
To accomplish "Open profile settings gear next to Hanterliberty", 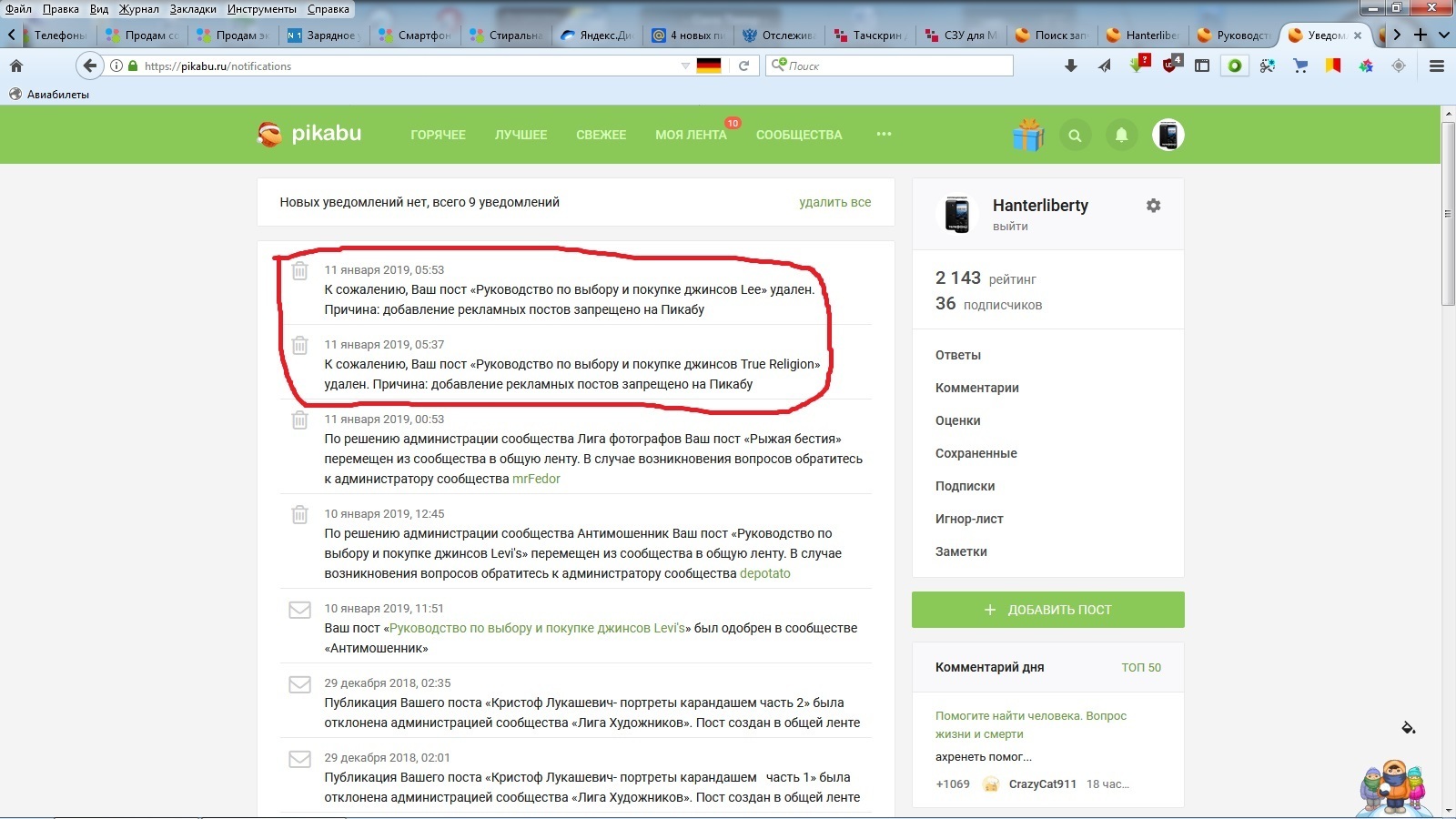I will click(x=1153, y=206).
